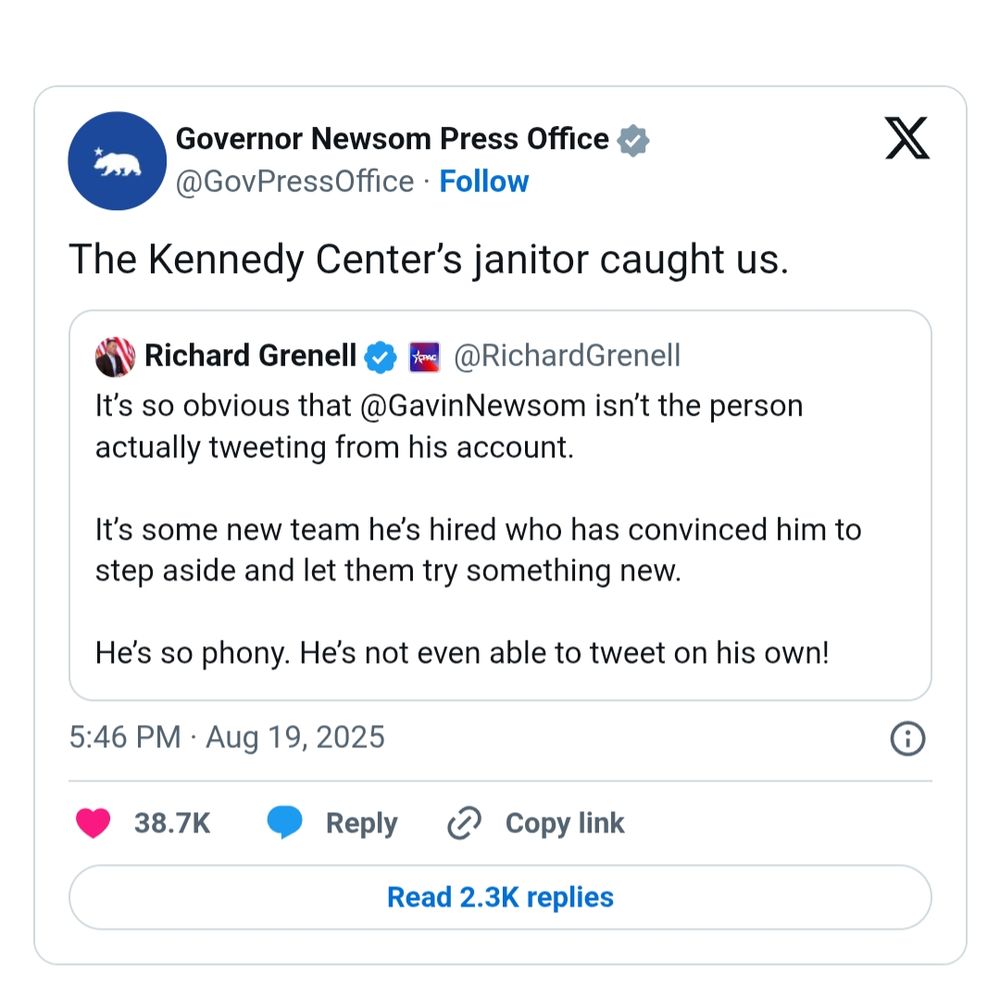Image resolution: width=1000 pixels, height=1000 pixels.
Task: Click the Copy link text
Action: point(564,823)
